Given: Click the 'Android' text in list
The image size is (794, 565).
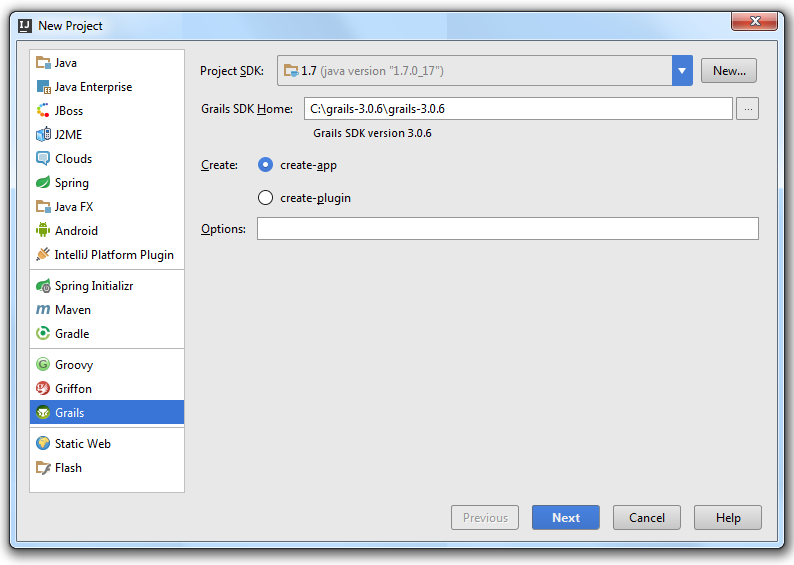Looking at the screenshot, I should pyautogui.click(x=76, y=230).
